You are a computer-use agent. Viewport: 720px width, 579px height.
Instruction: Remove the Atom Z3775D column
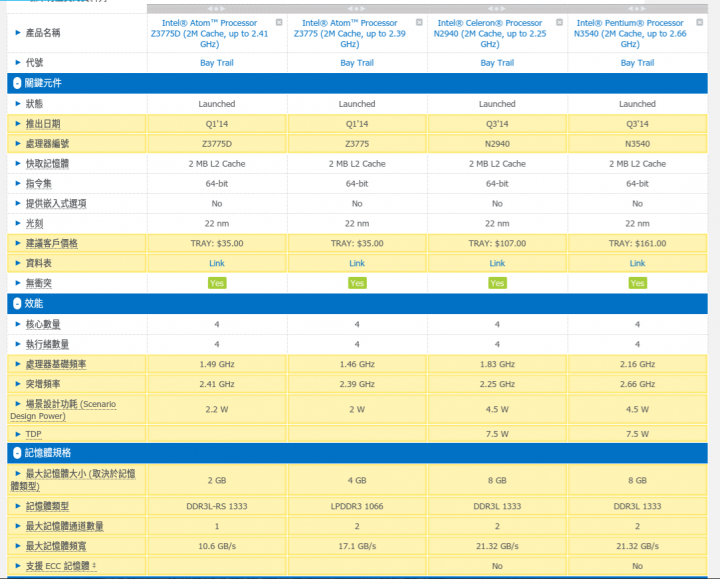point(279,22)
